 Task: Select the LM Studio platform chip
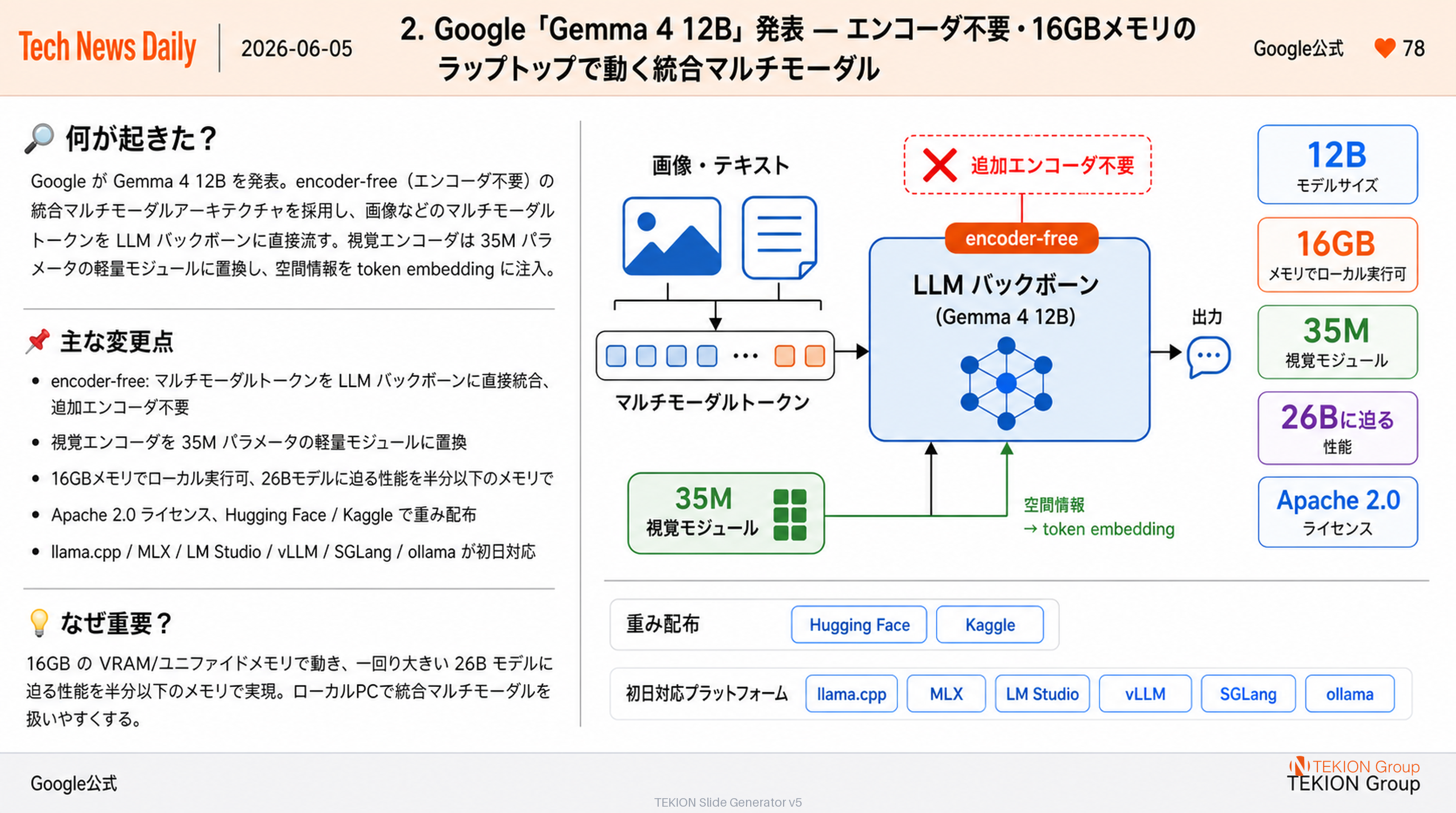tap(1042, 694)
